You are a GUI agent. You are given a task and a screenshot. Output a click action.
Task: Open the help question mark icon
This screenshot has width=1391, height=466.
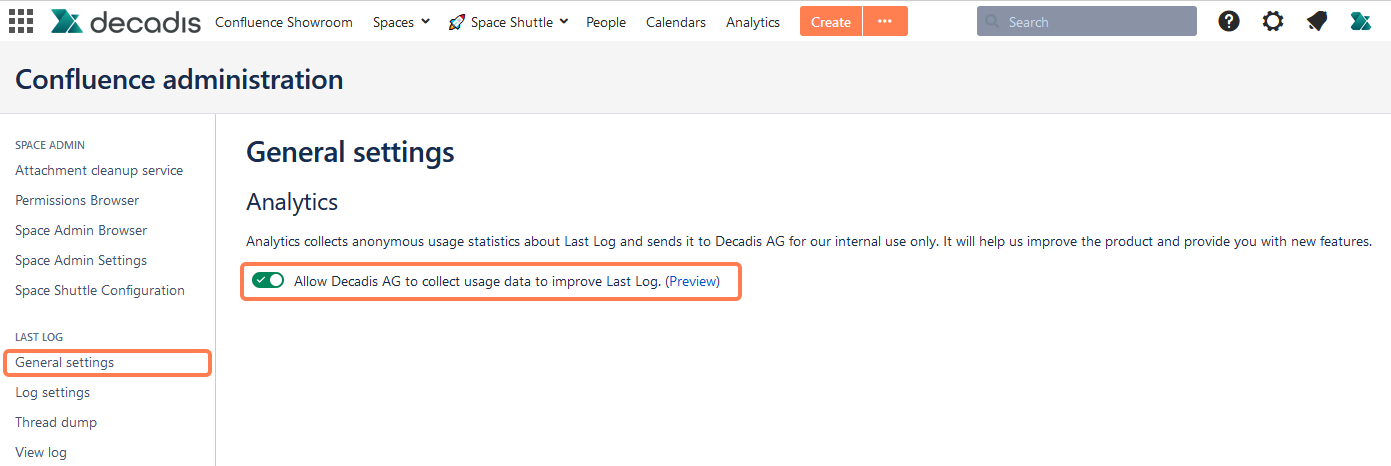1229,21
